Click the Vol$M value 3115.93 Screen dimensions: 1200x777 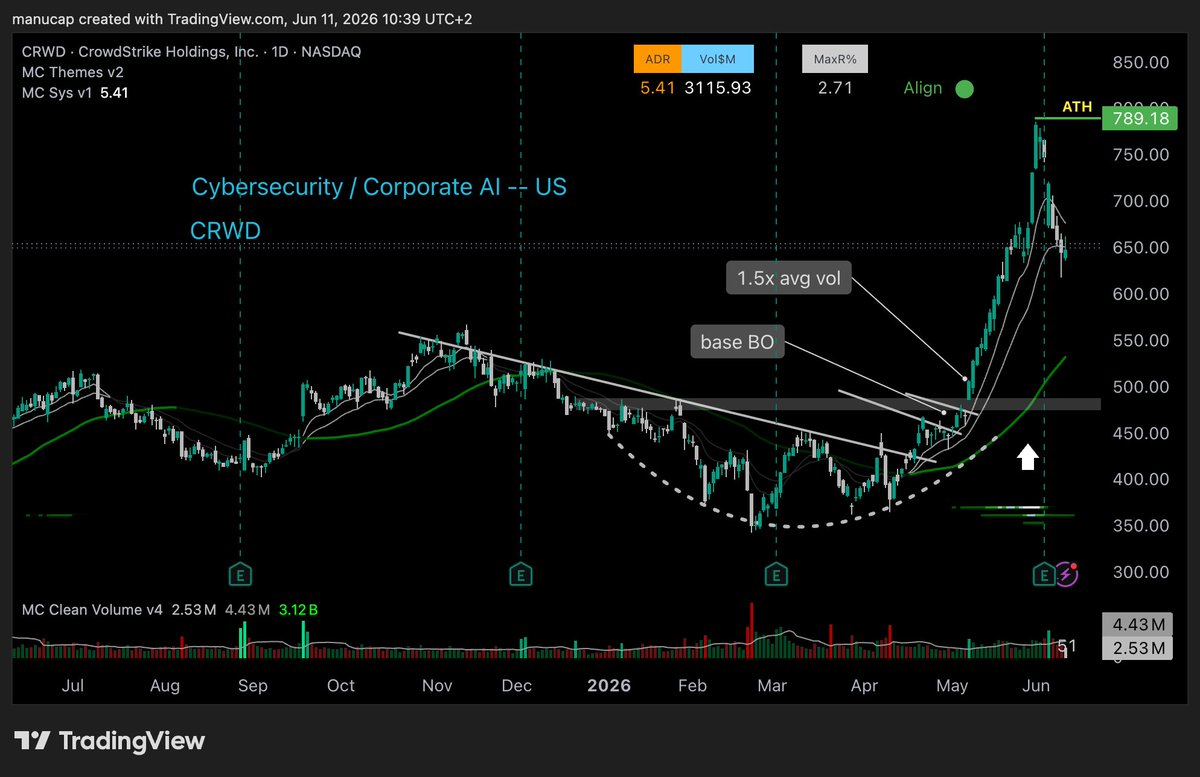[x=717, y=88]
